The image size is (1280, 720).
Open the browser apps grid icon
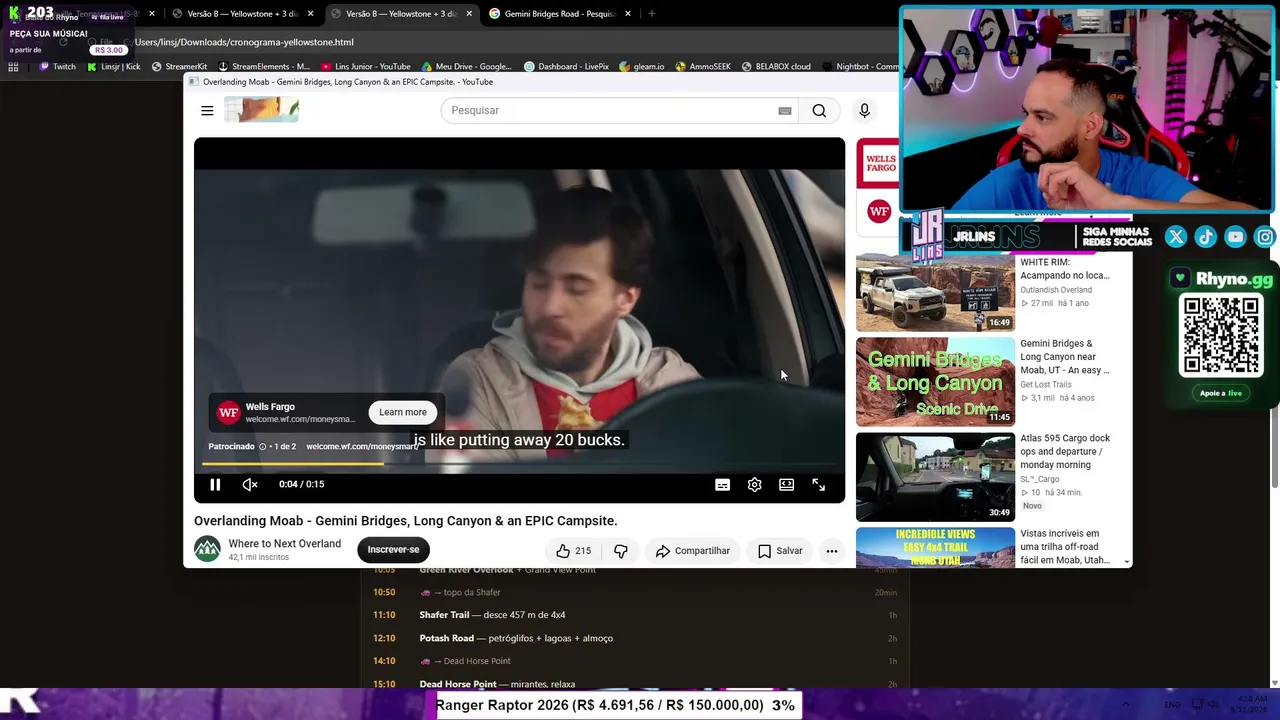[13, 67]
